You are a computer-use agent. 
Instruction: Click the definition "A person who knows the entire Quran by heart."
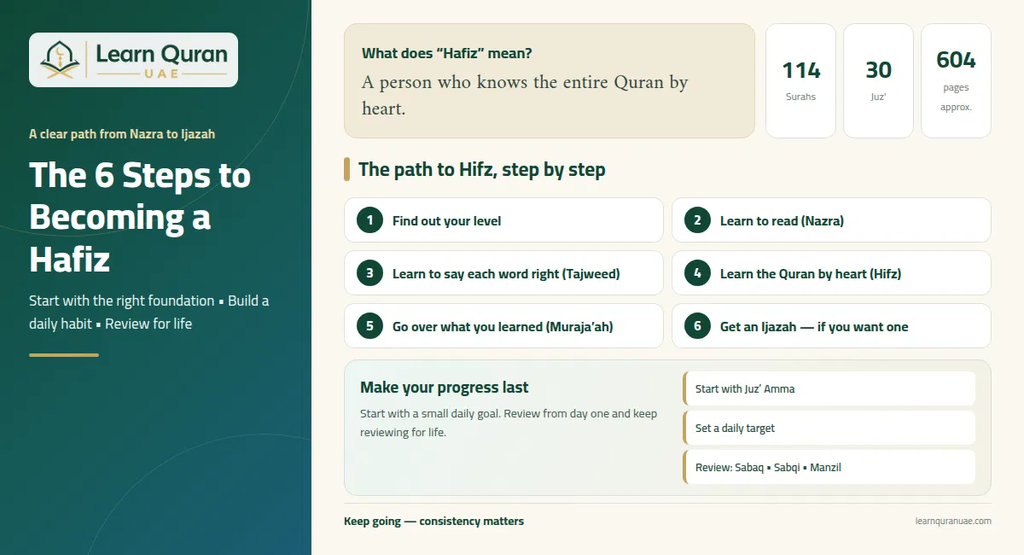525,95
